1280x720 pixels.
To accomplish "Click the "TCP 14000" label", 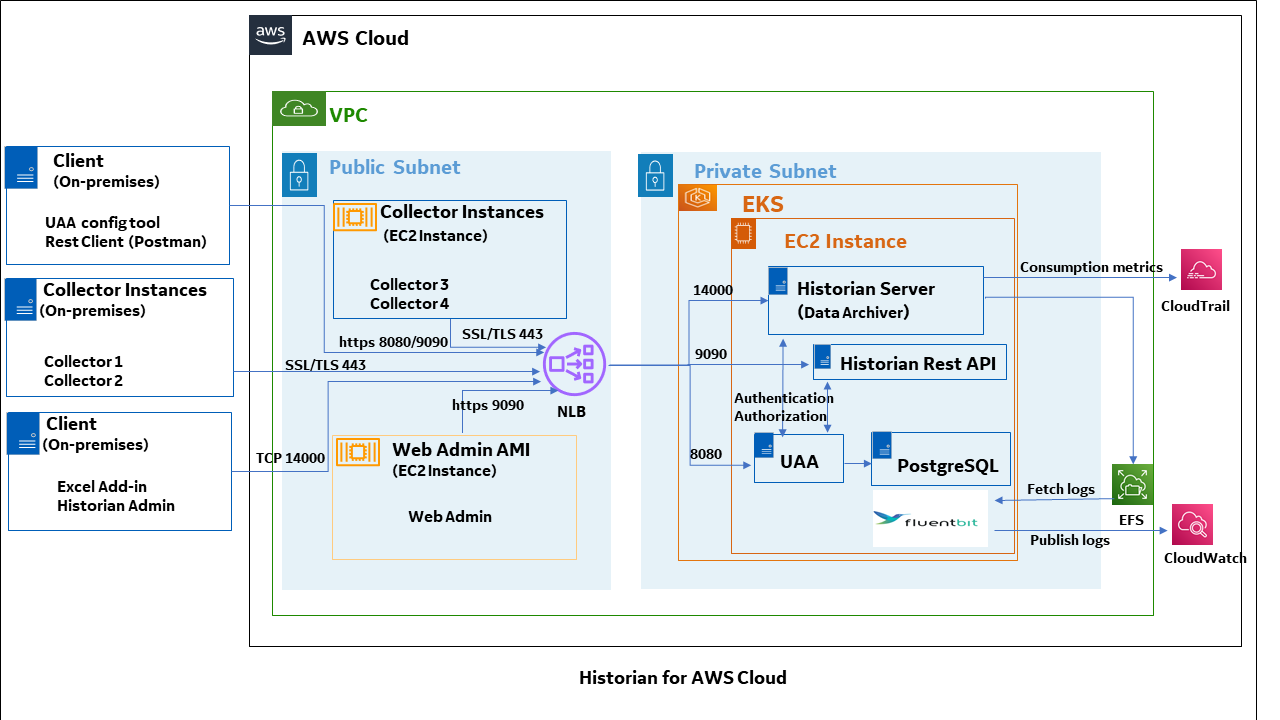I will [291, 459].
